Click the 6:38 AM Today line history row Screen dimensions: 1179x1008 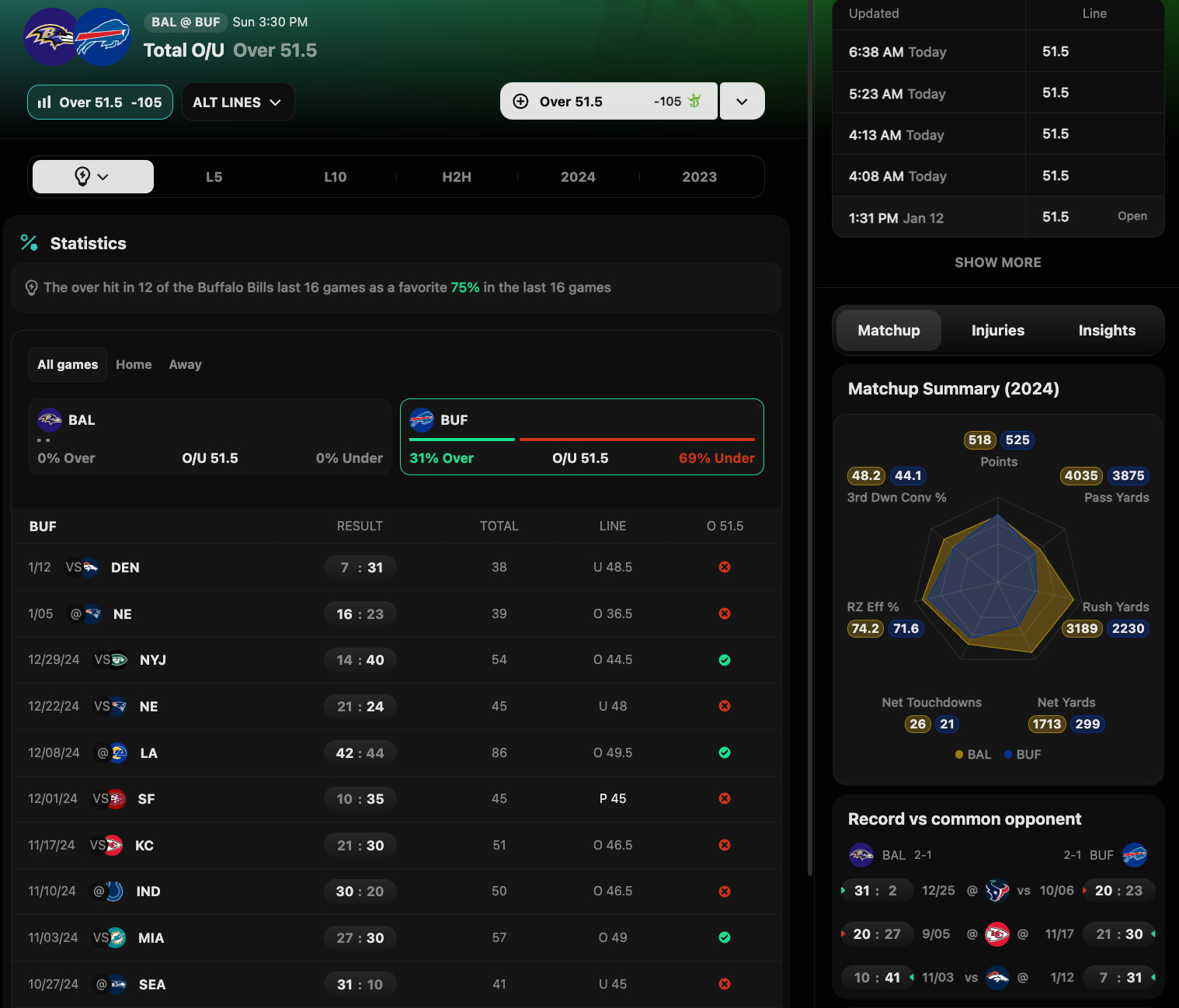pyautogui.click(x=998, y=52)
